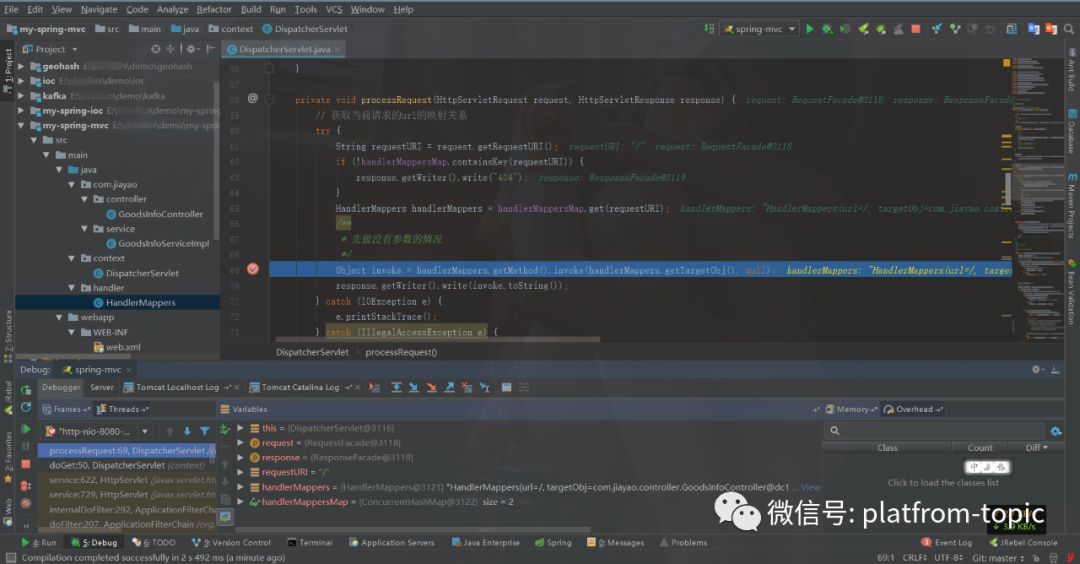Click the Rerun spring-mvc debug icon
Image resolution: width=1080 pixels, height=564 pixels.
tap(26, 390)
